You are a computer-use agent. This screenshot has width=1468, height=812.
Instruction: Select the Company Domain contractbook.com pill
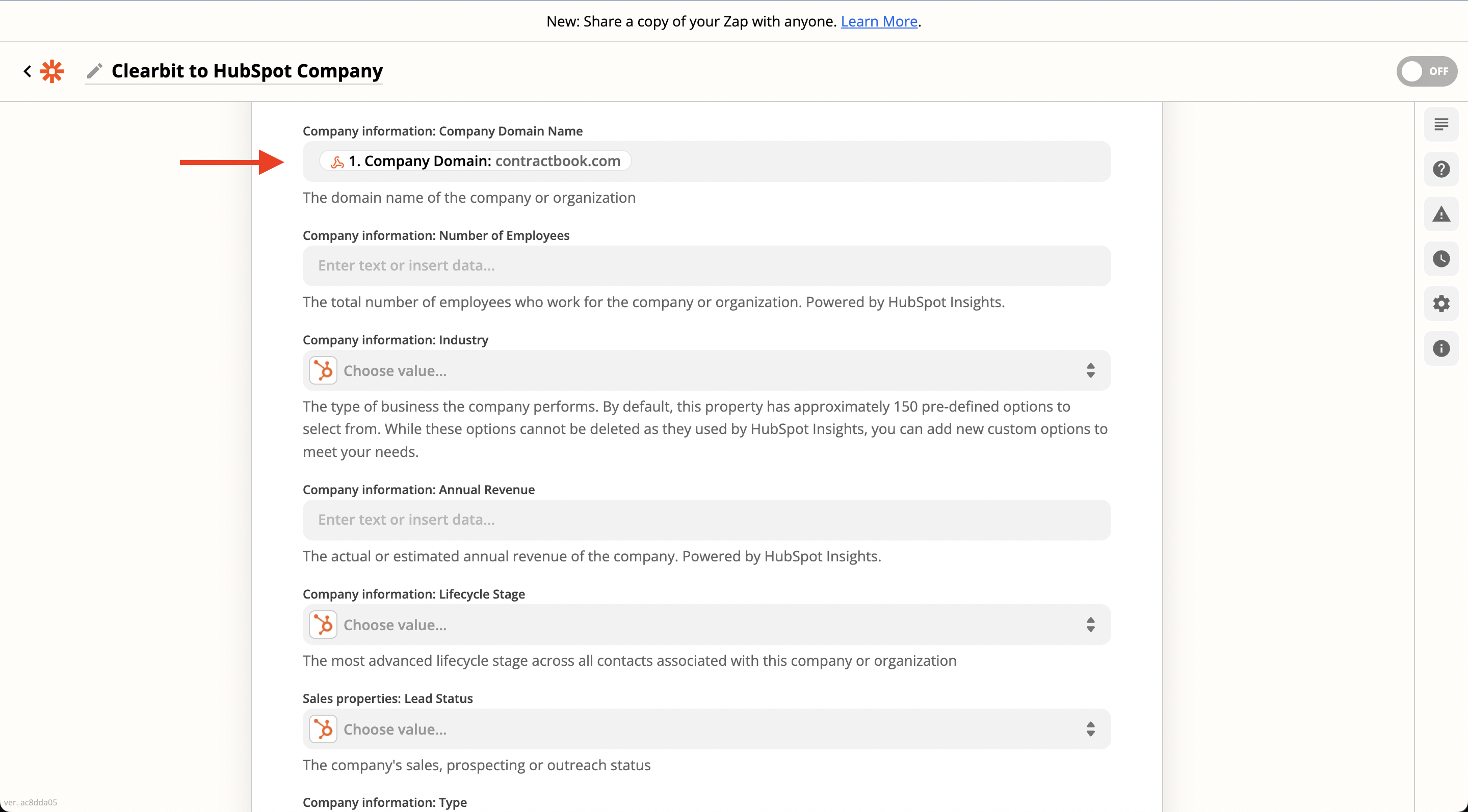[475, 161]
